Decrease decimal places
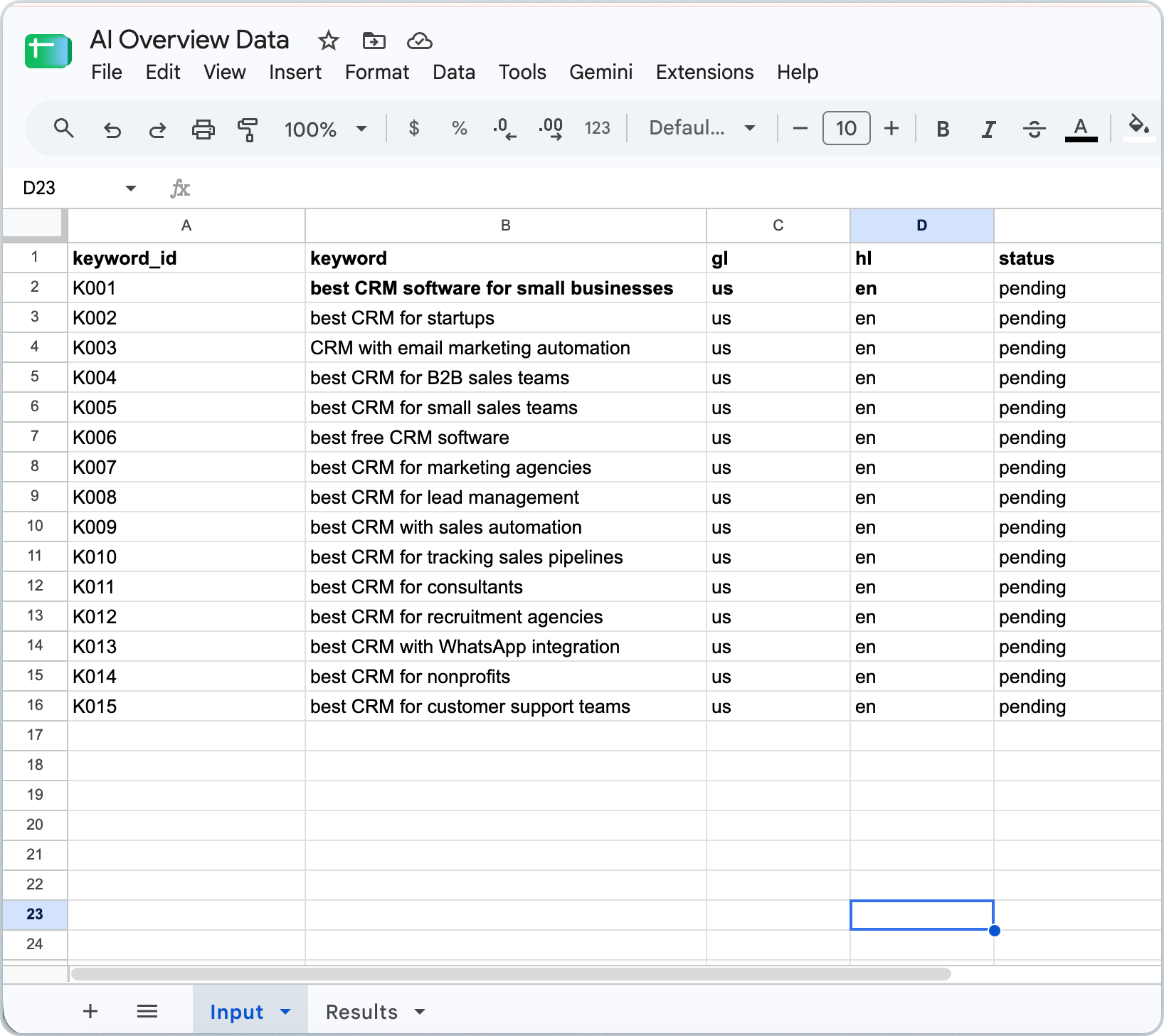The height and width of the screenshot is (1036, 1164). tap(504, 129)
